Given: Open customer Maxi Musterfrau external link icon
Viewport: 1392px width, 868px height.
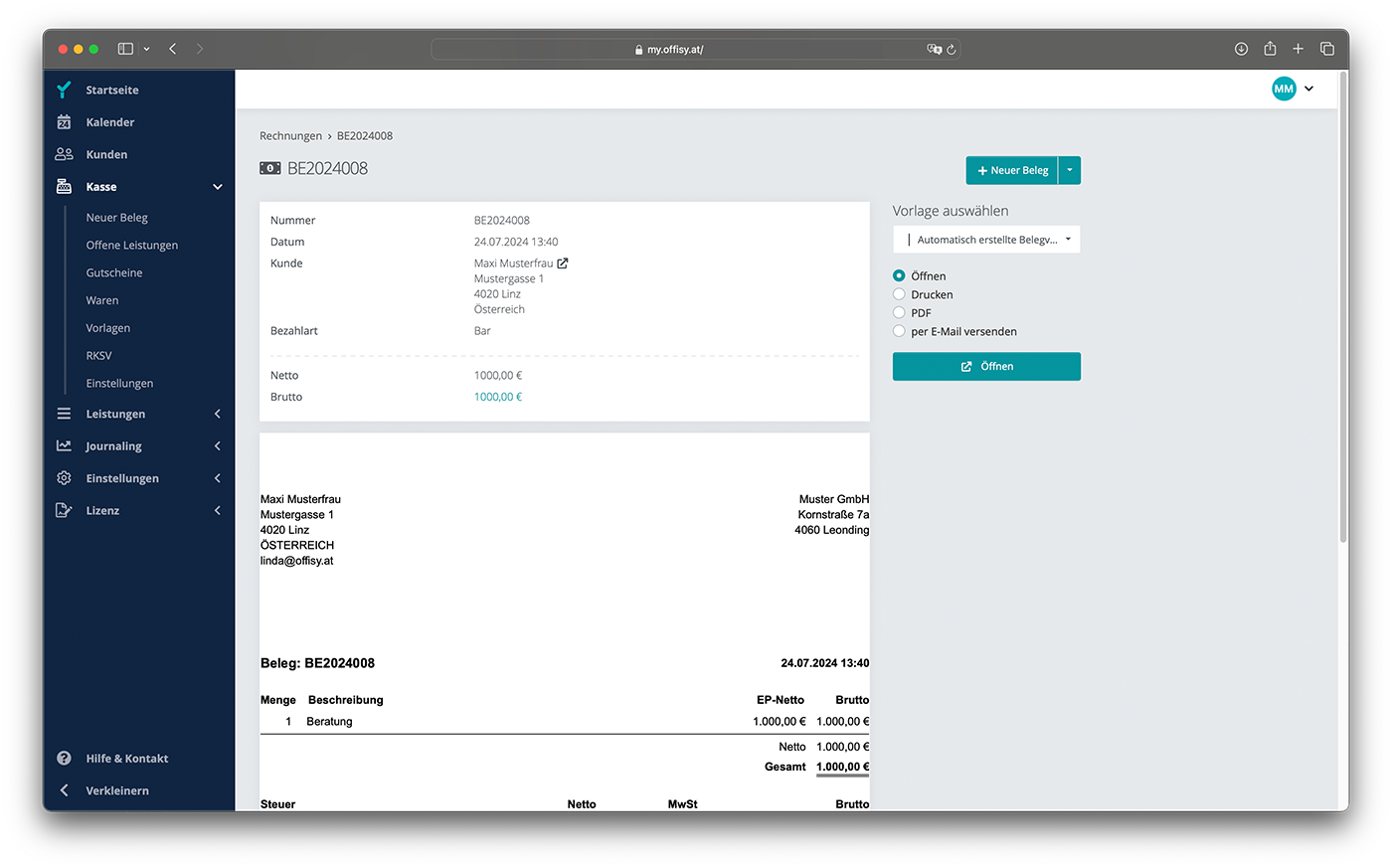Looking at the screenshot, I should (x=563, y=263).
